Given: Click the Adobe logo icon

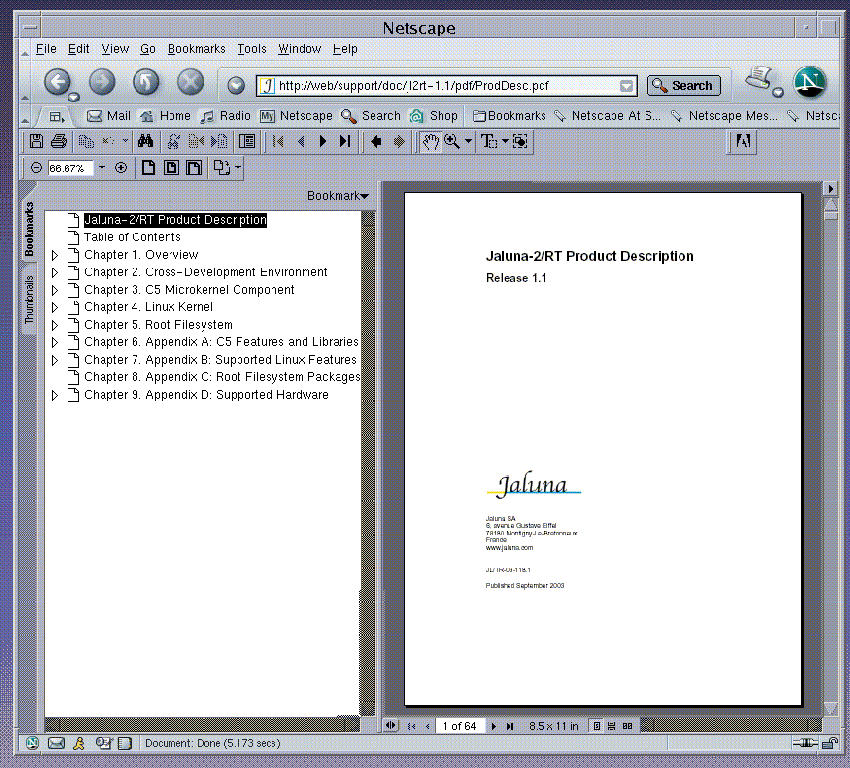Looking at the screenshot, I should point(742,141).
